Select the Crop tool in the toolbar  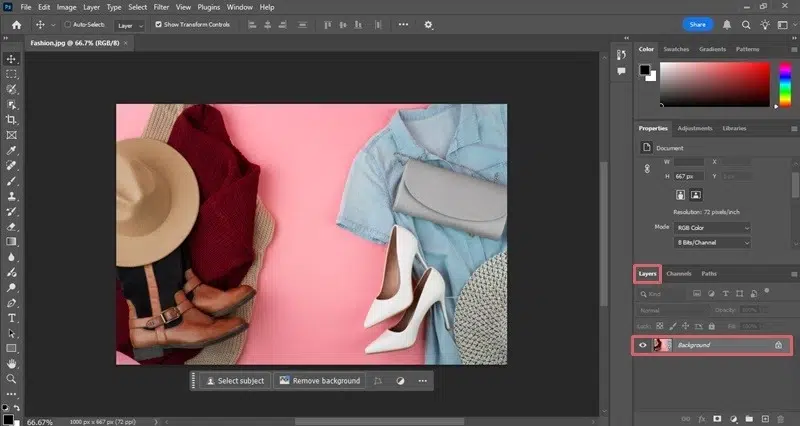point(11,119)
